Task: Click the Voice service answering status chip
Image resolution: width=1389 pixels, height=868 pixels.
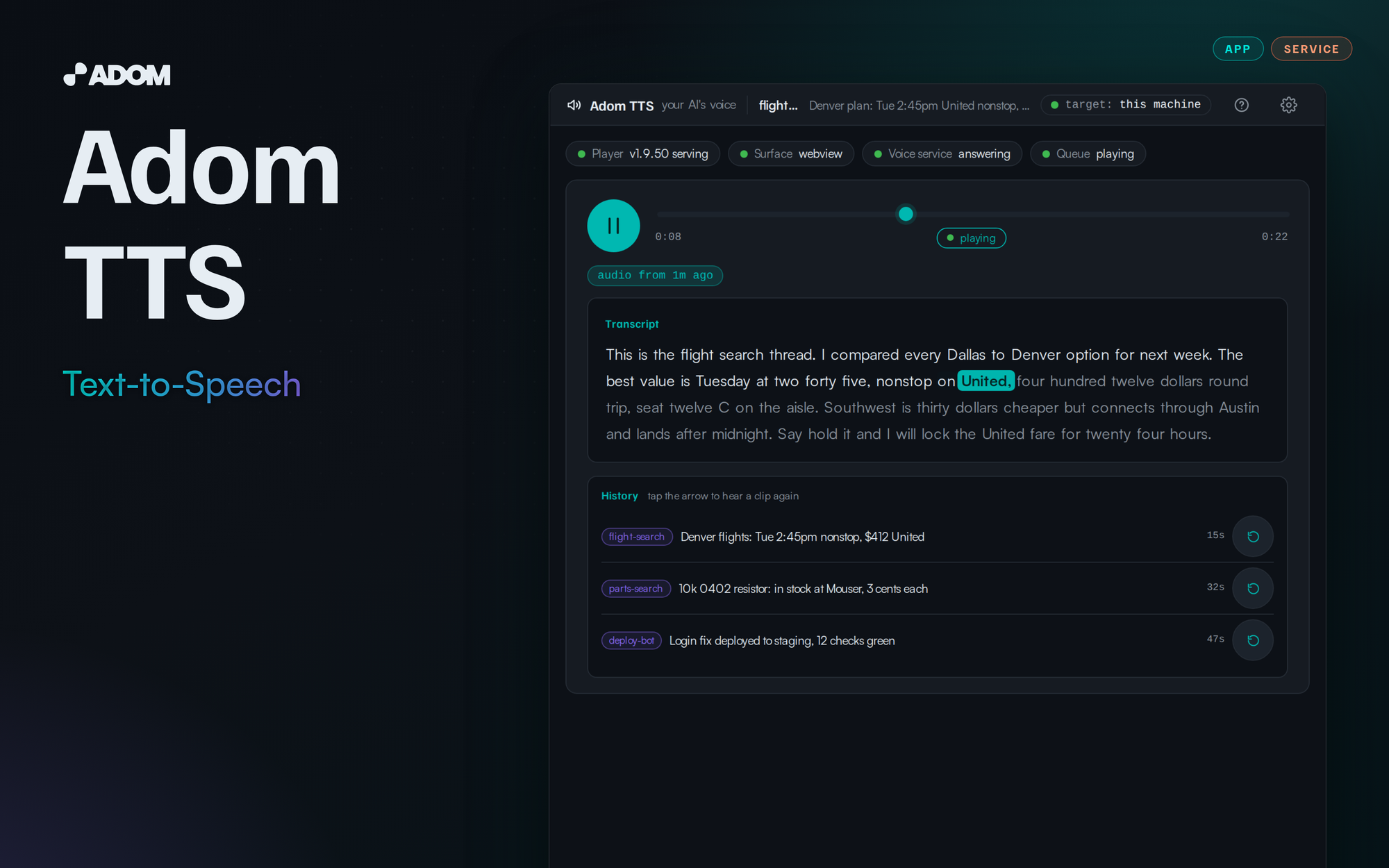Action: point(942,153)
